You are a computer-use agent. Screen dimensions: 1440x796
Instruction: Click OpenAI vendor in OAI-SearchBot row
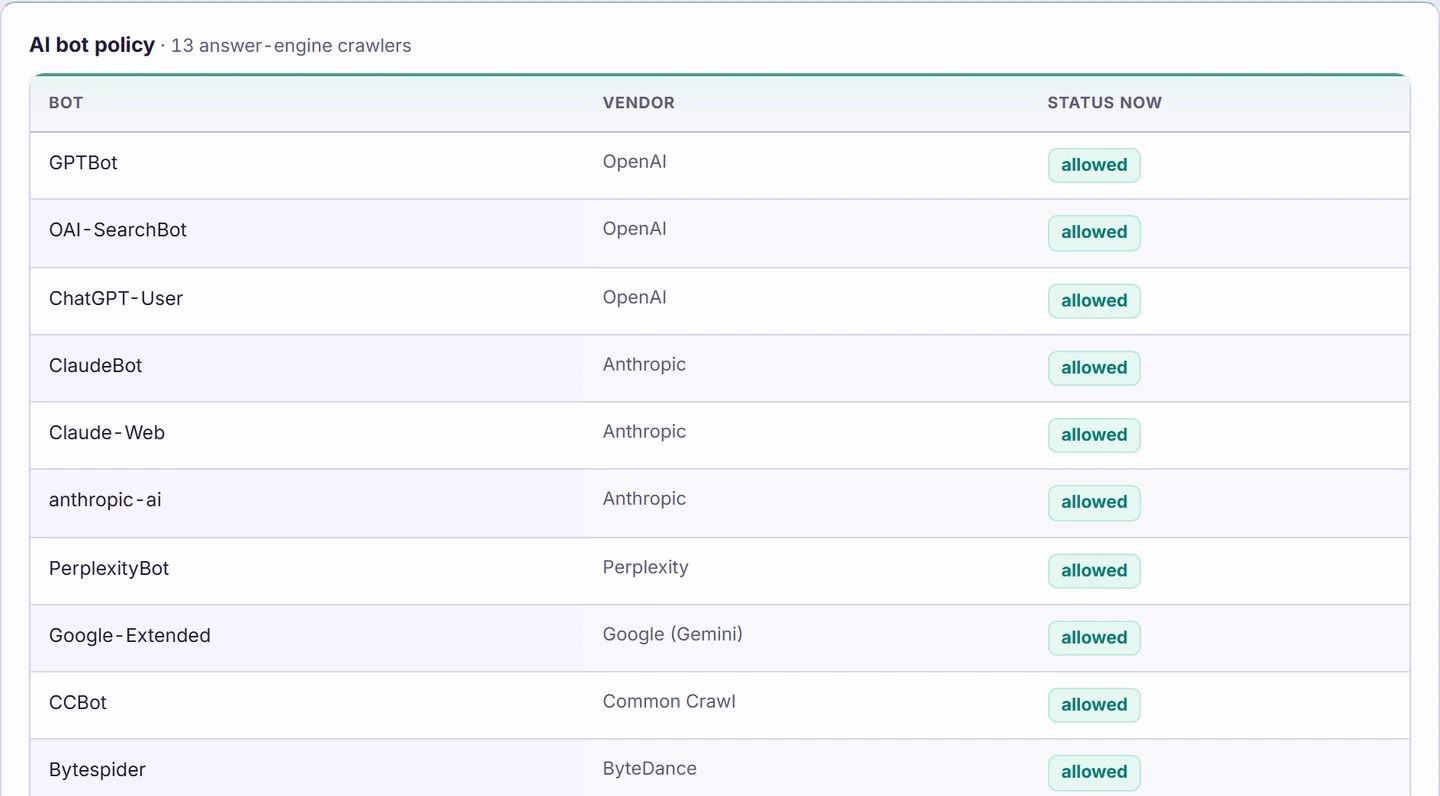point(634,229)
